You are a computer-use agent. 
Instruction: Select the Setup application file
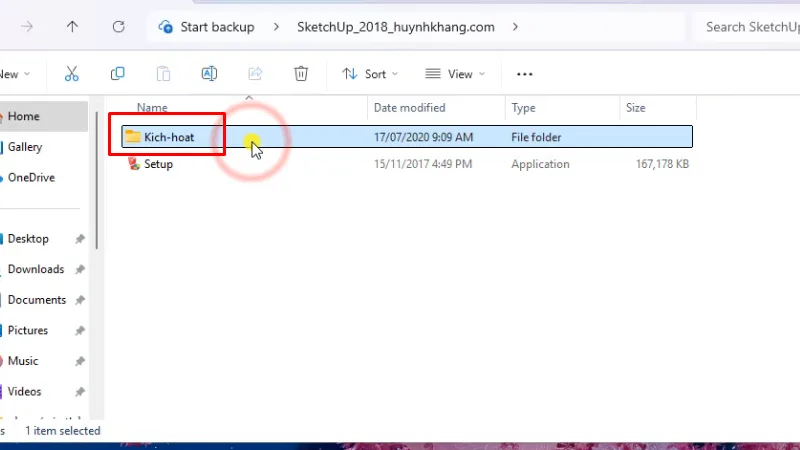[x=158, y=164]
